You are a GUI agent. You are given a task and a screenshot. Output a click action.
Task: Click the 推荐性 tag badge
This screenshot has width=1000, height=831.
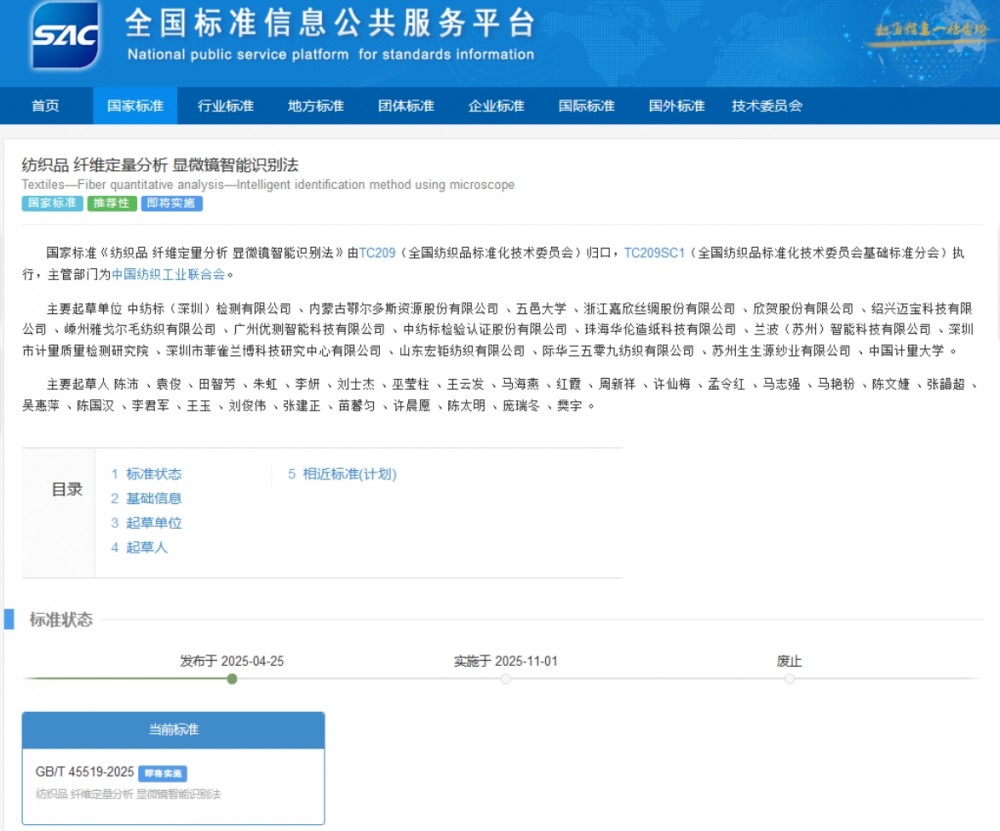[x=112, y=203]
